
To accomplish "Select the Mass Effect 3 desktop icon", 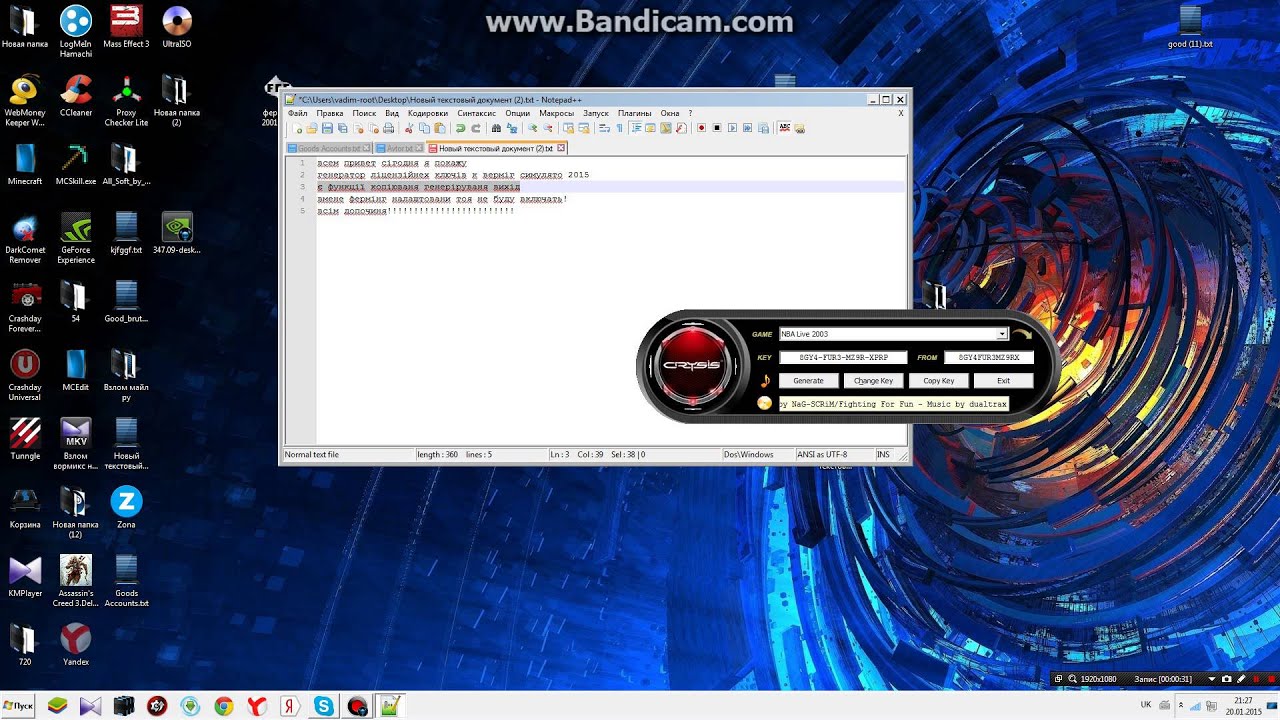I will pyautogui.click(x=126, y=27).
